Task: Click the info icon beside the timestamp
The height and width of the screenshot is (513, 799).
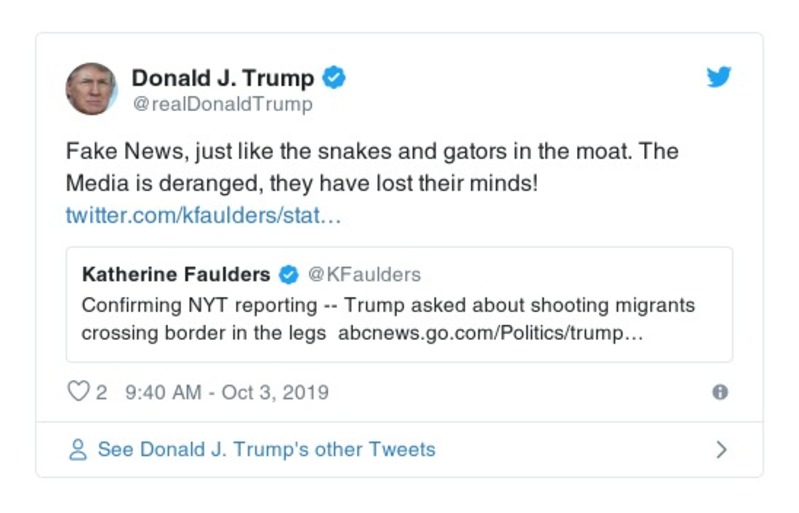Action: click(x=720, y=392)
